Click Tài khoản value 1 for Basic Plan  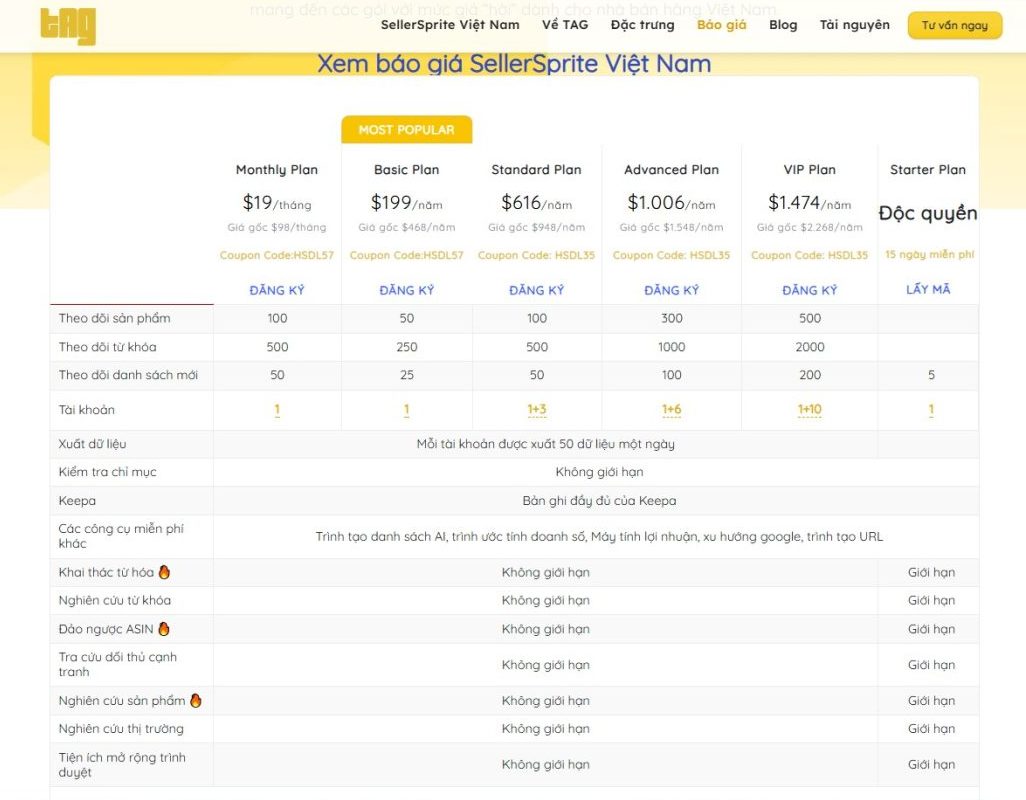click(x=406, y=409)
